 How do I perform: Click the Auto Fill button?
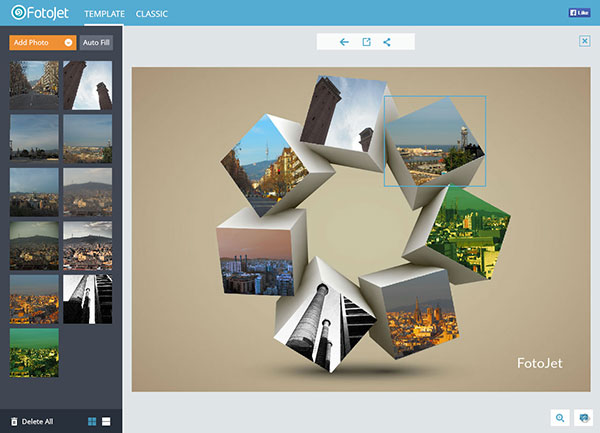(x=96, y=42)
